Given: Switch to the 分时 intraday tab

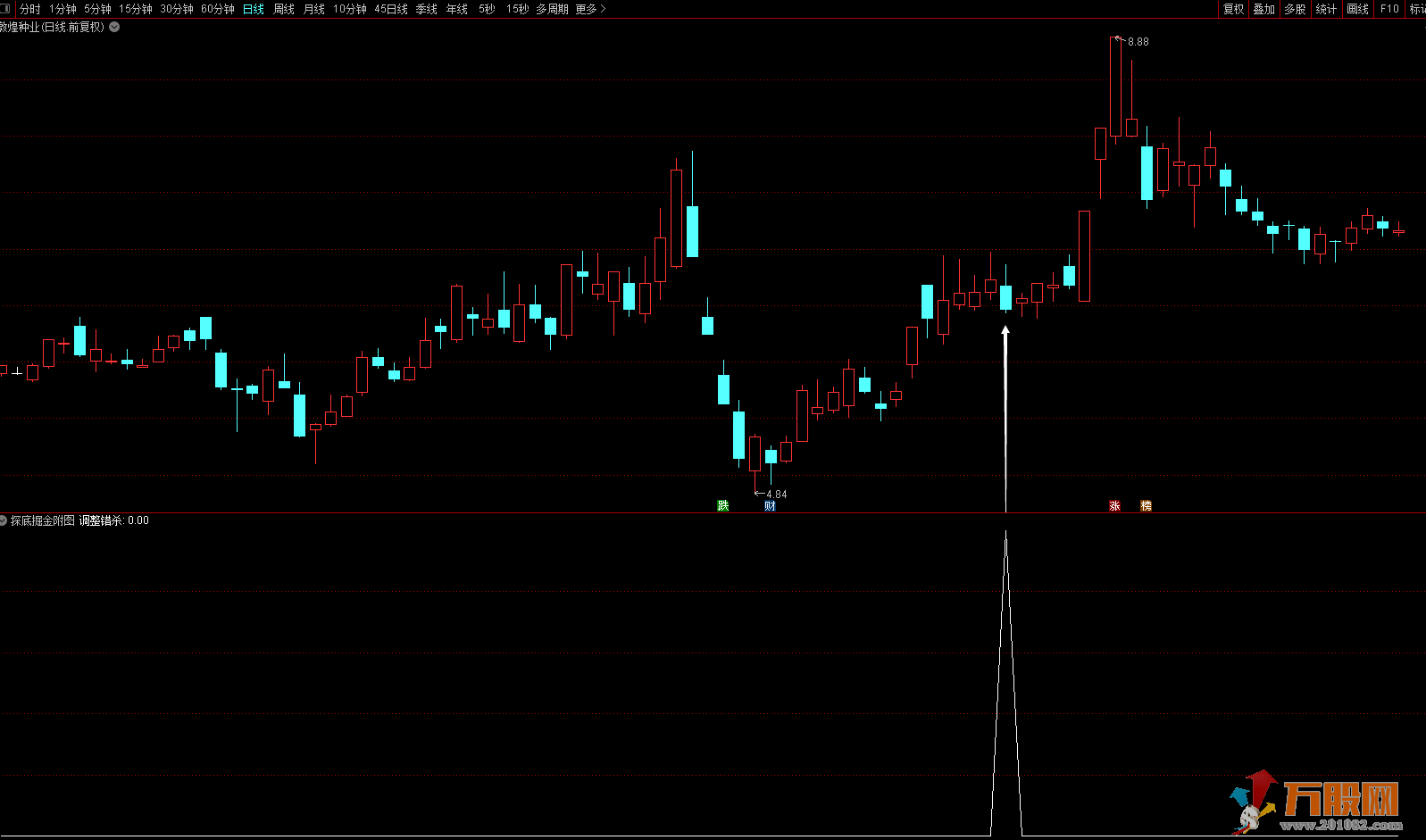Looking at the screenshot, I should click(x=30, y=9).
